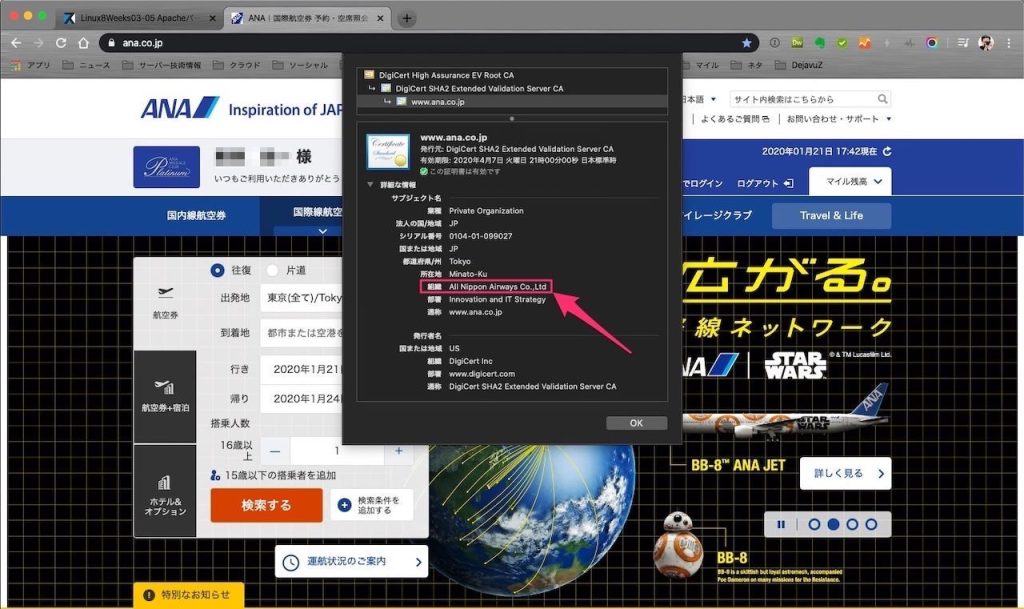Viewport: 1024px width, 609px height.
Task: Open the Travel & Life menu
Action: (830, 215)
